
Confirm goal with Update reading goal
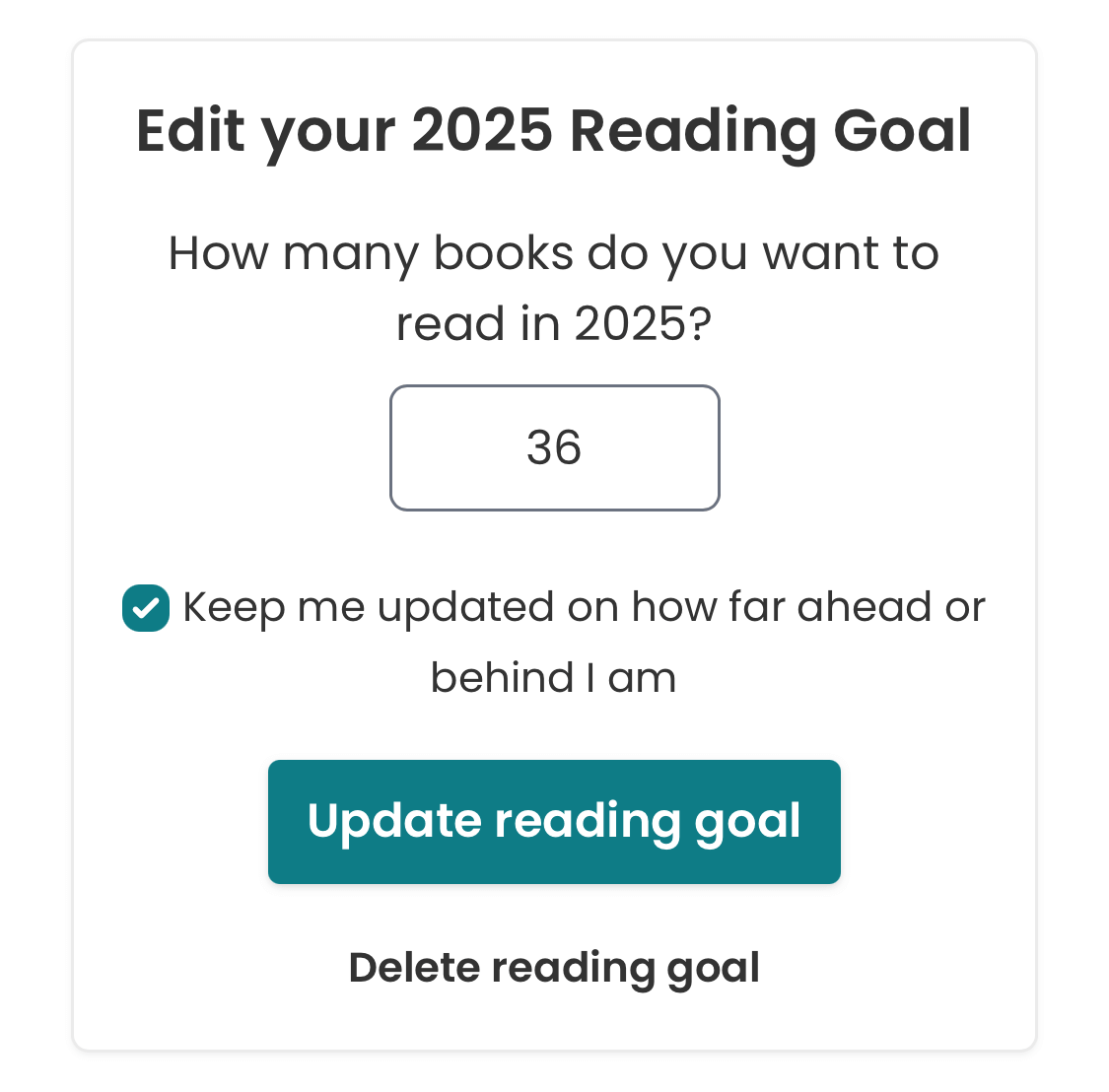coord(554,821)
